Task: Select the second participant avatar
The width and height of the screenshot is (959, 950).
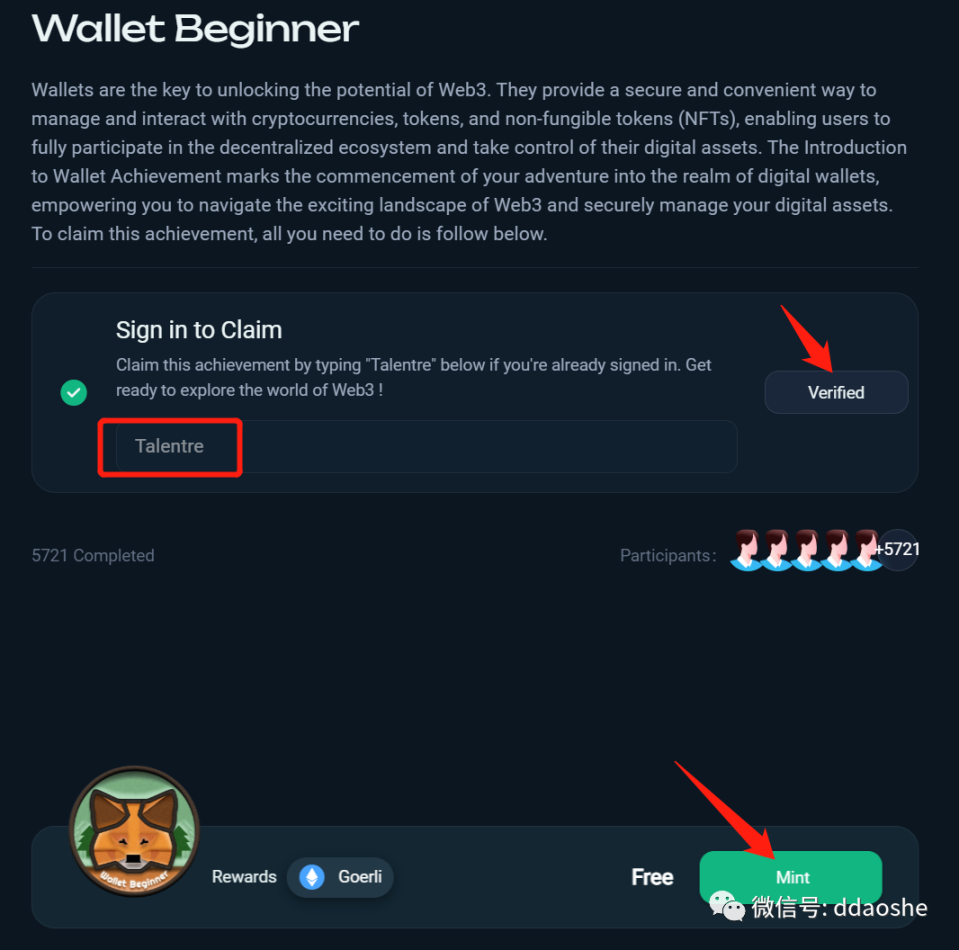Action: coord(777,549)
